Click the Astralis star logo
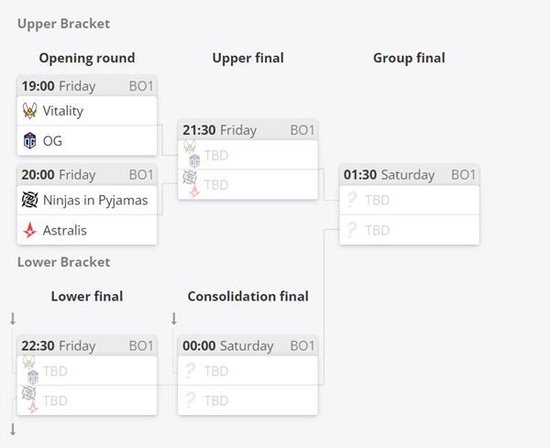 click(30, 230)
